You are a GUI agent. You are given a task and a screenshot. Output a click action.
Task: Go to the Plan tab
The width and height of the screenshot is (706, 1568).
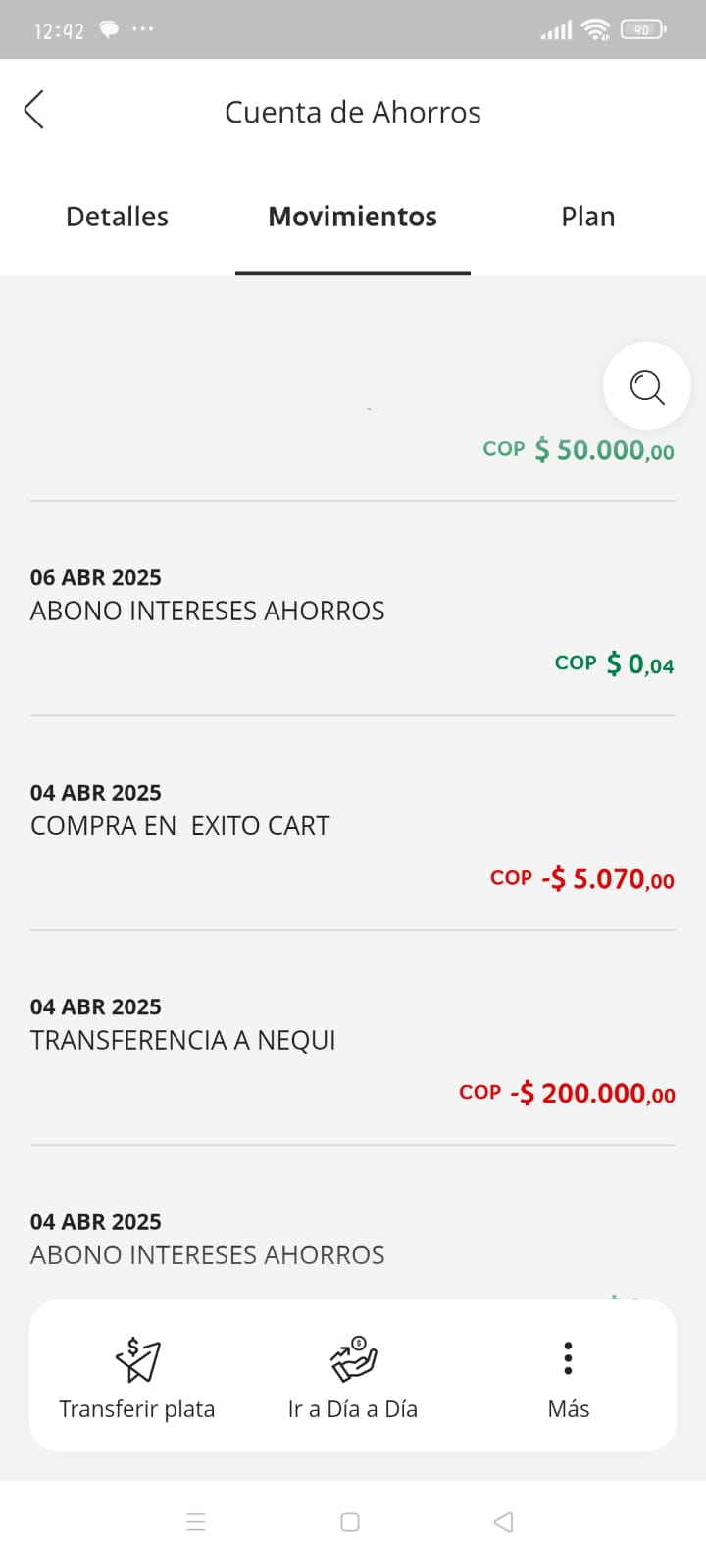pos(587,217)
